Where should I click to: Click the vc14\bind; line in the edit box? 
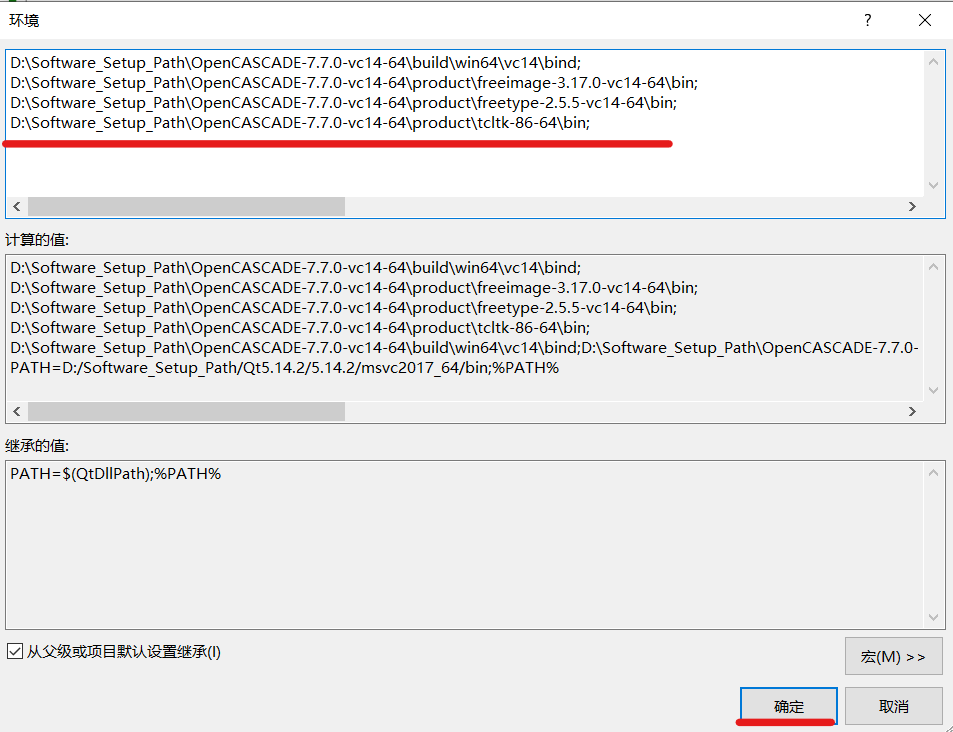pyautogui.click(x=295, y=63)
